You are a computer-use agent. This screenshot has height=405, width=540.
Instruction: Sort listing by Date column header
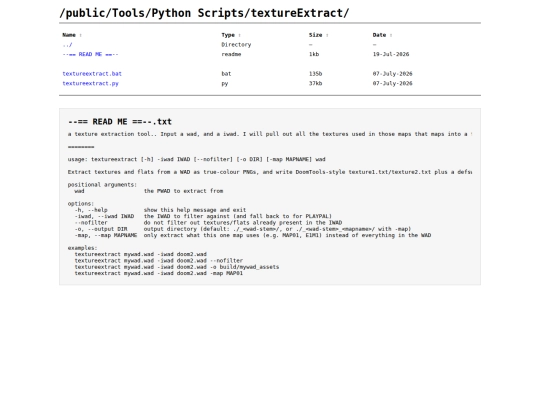coord(379,35)
